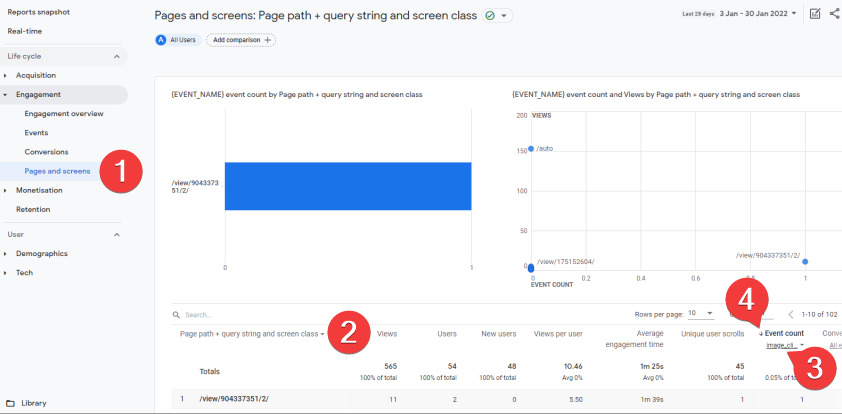Click the green report status checkmark
The image size is (842, 414).
pos(490,16)
